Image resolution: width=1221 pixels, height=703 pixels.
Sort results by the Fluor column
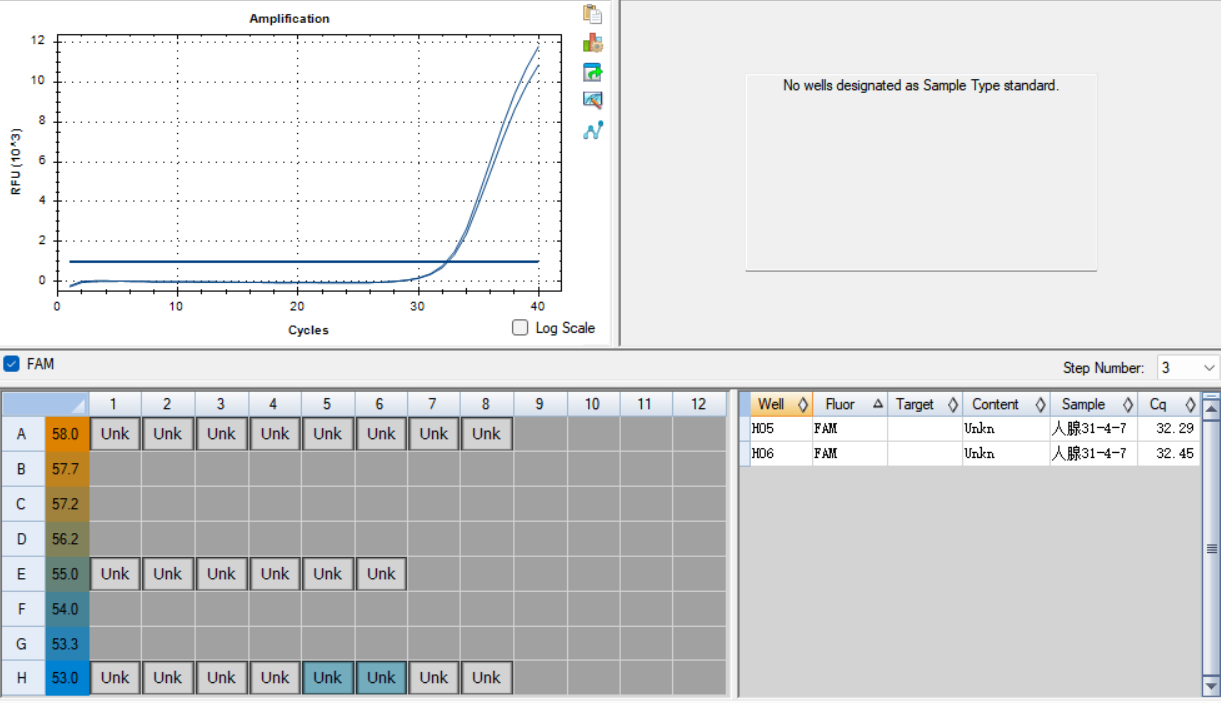850,404
